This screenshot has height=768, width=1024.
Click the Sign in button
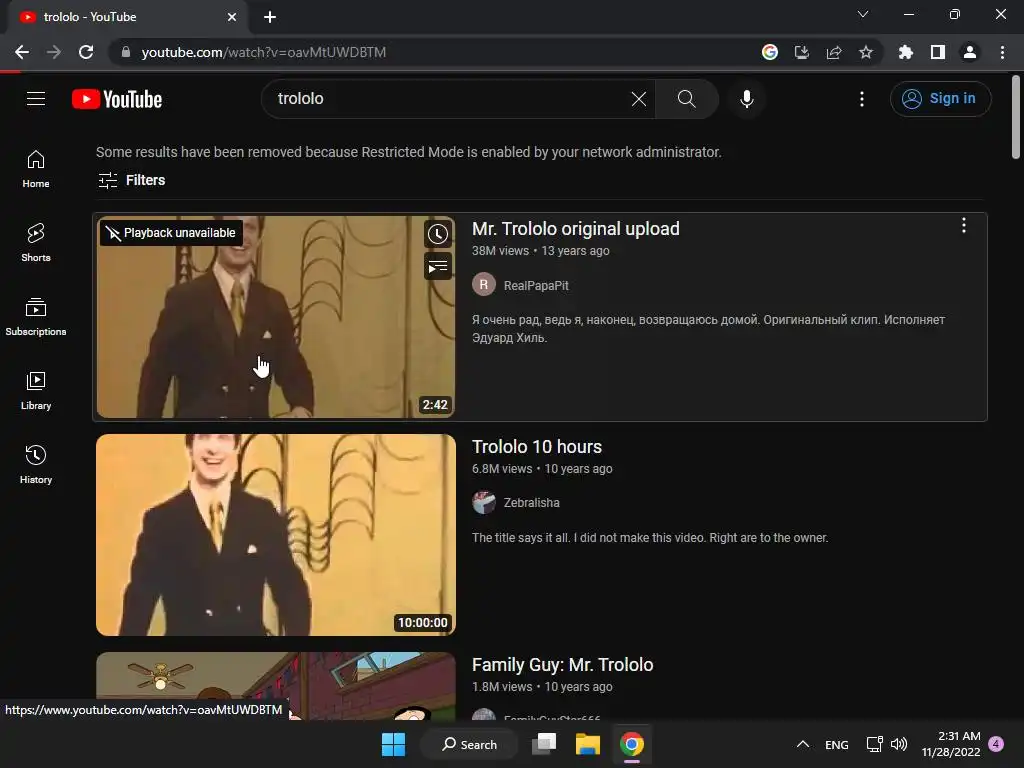940,99
